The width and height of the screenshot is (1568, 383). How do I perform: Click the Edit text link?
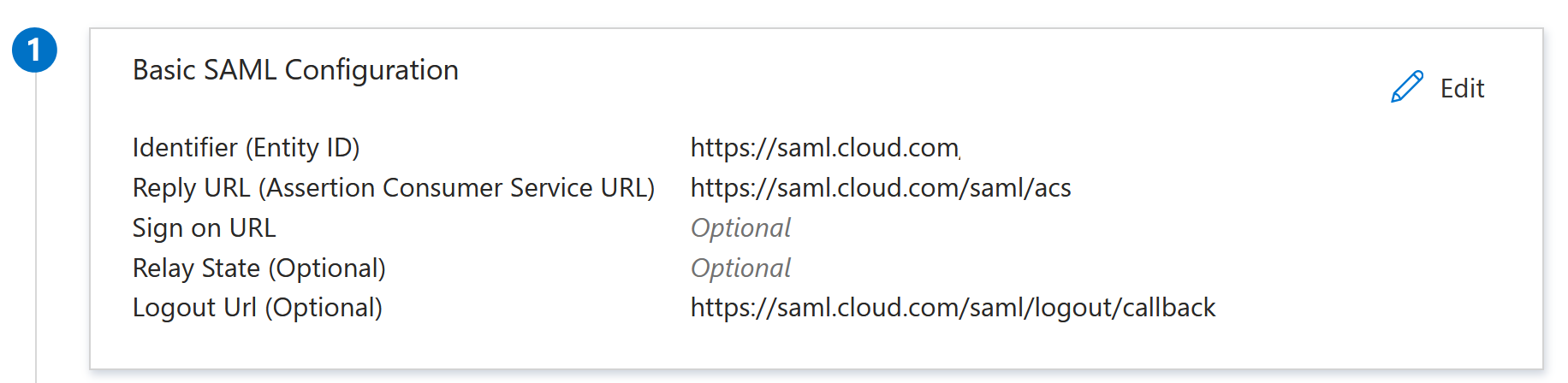point(1462,88)
